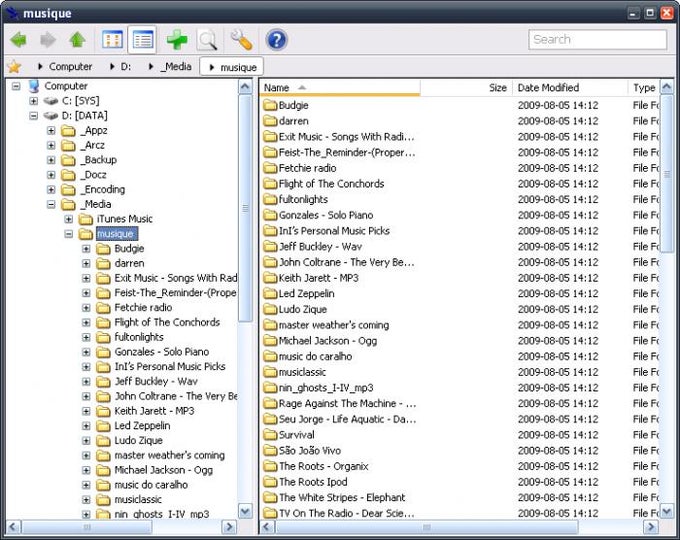Click the tree pane scroll down arrow
680x540 pixels.
tap(245, 511)
